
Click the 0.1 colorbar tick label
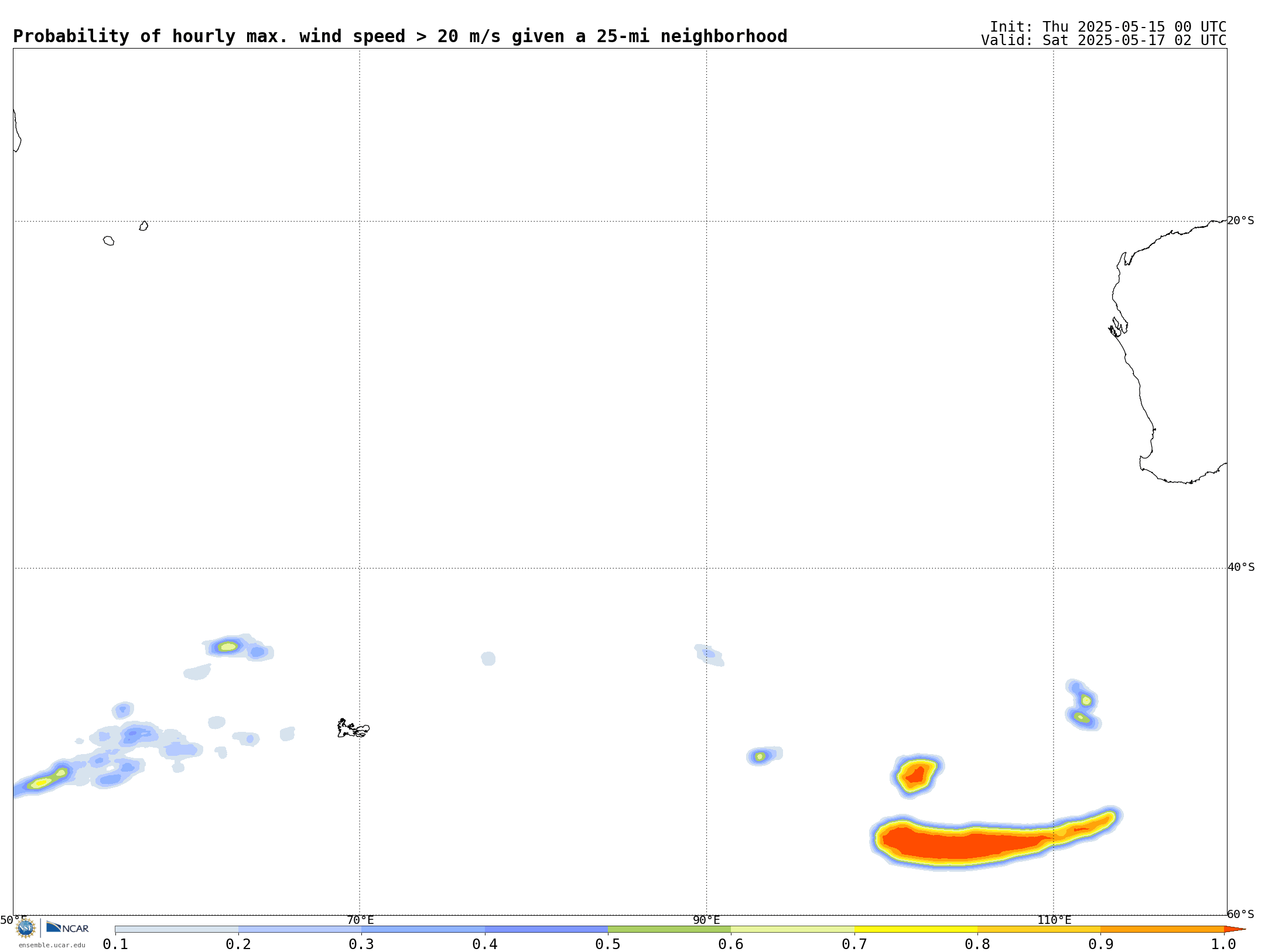coord(115,944)
